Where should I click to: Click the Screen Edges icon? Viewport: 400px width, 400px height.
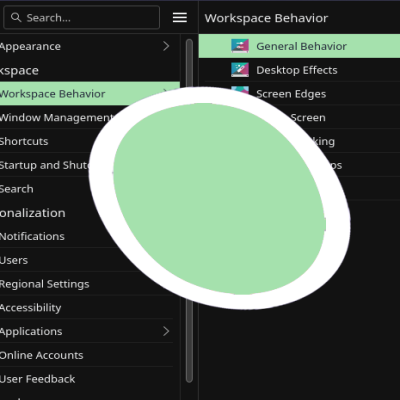[240, 90]
